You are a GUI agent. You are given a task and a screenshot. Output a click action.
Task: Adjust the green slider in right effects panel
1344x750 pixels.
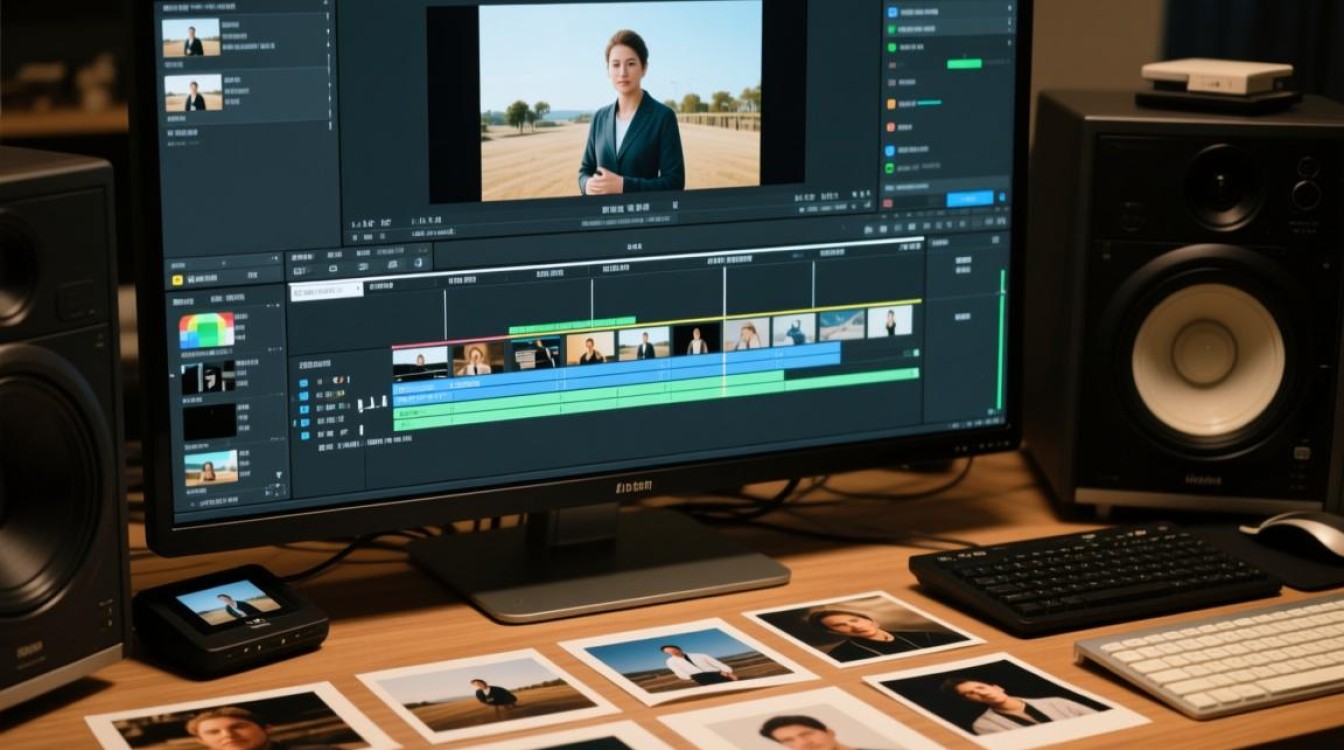pos(964,64)
